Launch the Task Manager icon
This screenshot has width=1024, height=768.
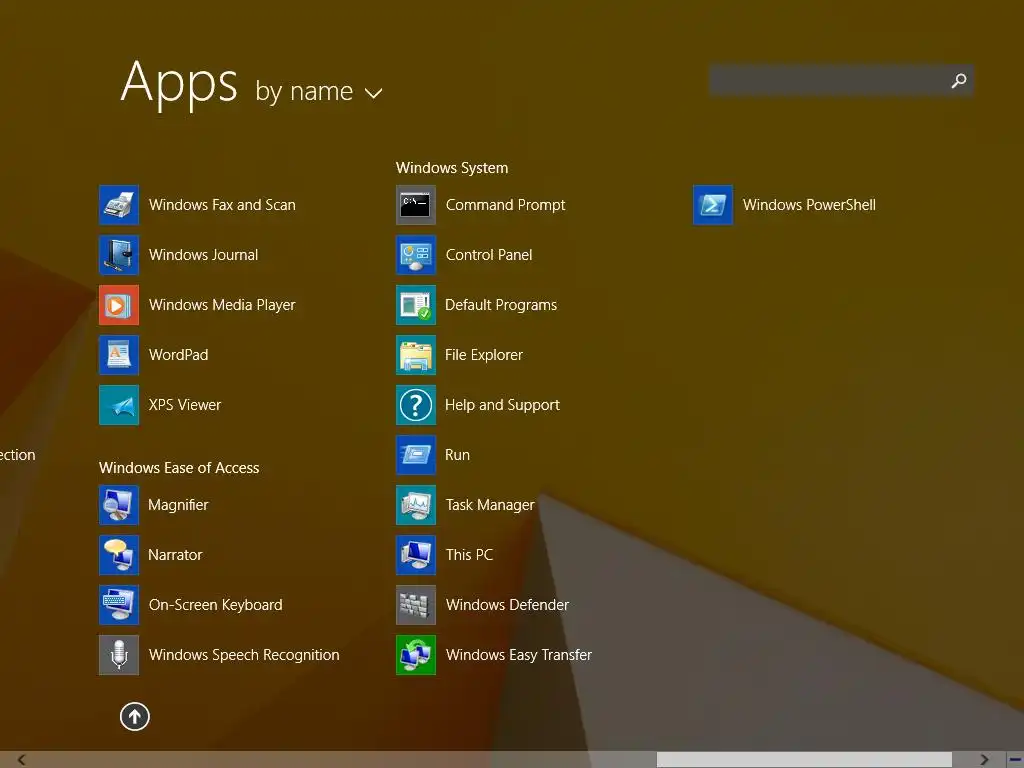[416, 505]
